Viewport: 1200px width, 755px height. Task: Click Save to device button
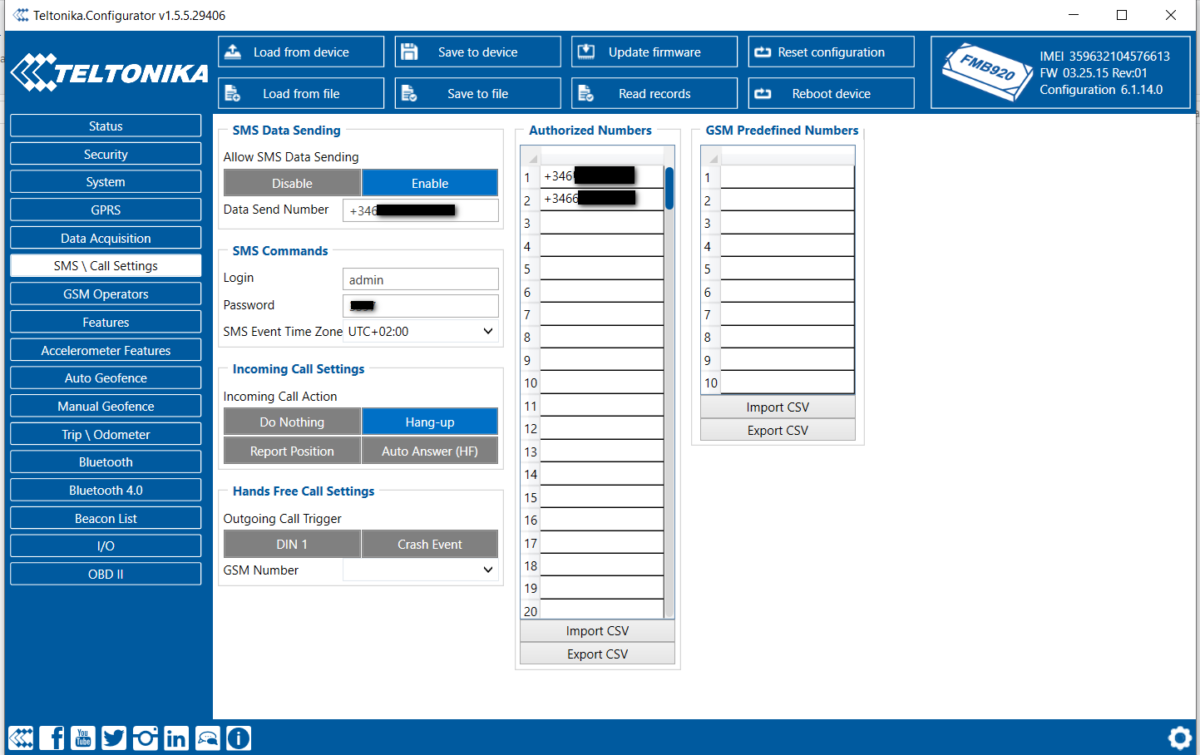pyautogui.click(x=477, y=52)
